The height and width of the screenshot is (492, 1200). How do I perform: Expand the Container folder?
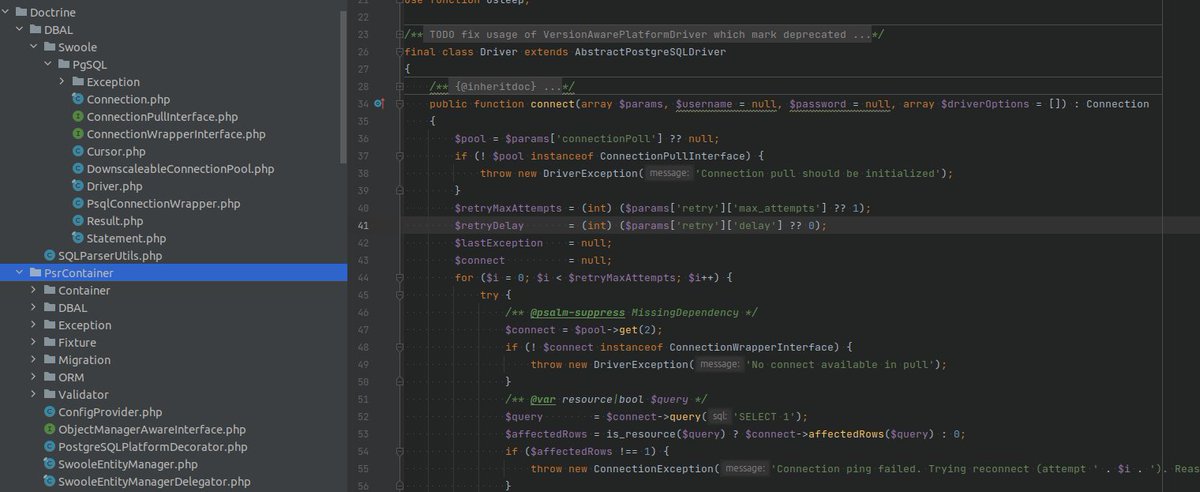(x=35, y=290)
